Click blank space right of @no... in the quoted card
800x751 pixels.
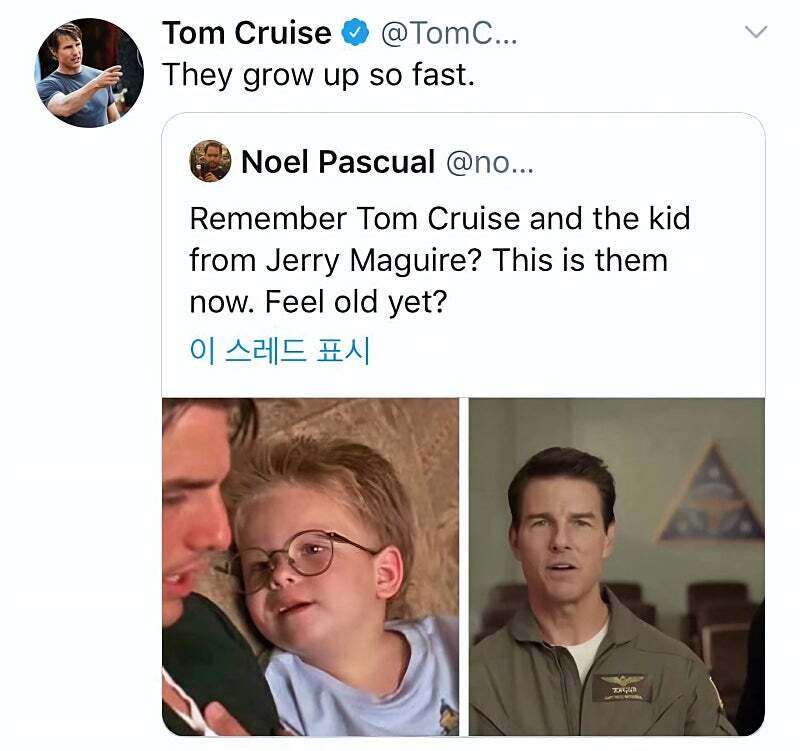(x=648, y=163)
